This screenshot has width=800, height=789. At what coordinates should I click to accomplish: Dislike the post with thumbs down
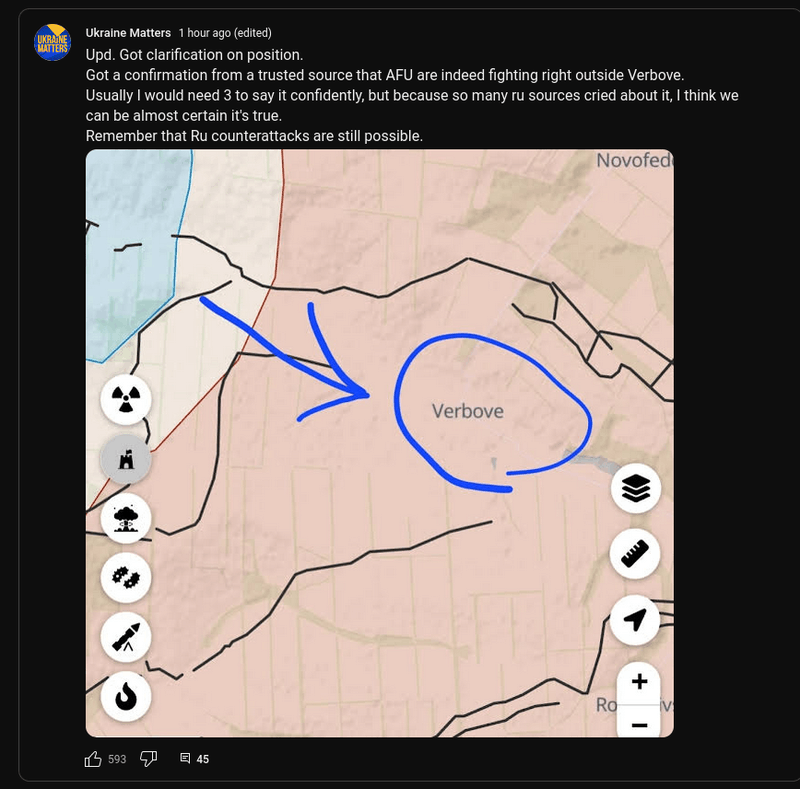pyautogui.click(x=148, y=759)
